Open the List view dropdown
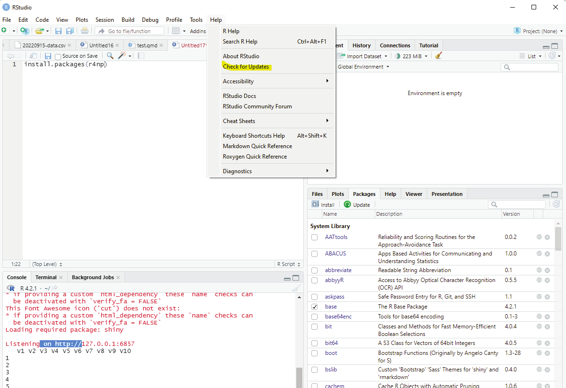The width and height of the screenshot is (566, 388). pos(531,56)
